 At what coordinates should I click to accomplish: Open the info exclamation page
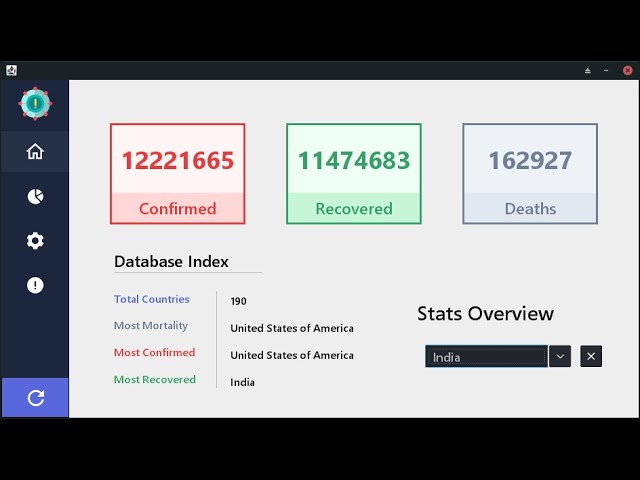tap(35, 285)
